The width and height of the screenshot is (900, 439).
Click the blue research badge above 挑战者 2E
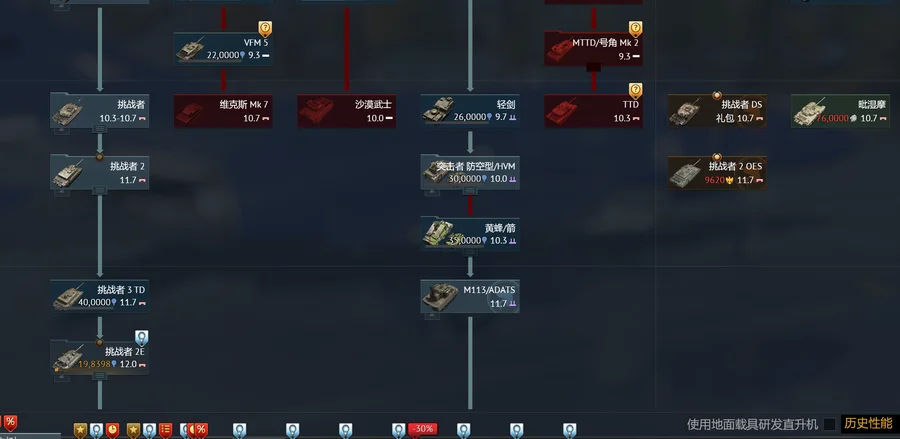click(x=142, y=338)
